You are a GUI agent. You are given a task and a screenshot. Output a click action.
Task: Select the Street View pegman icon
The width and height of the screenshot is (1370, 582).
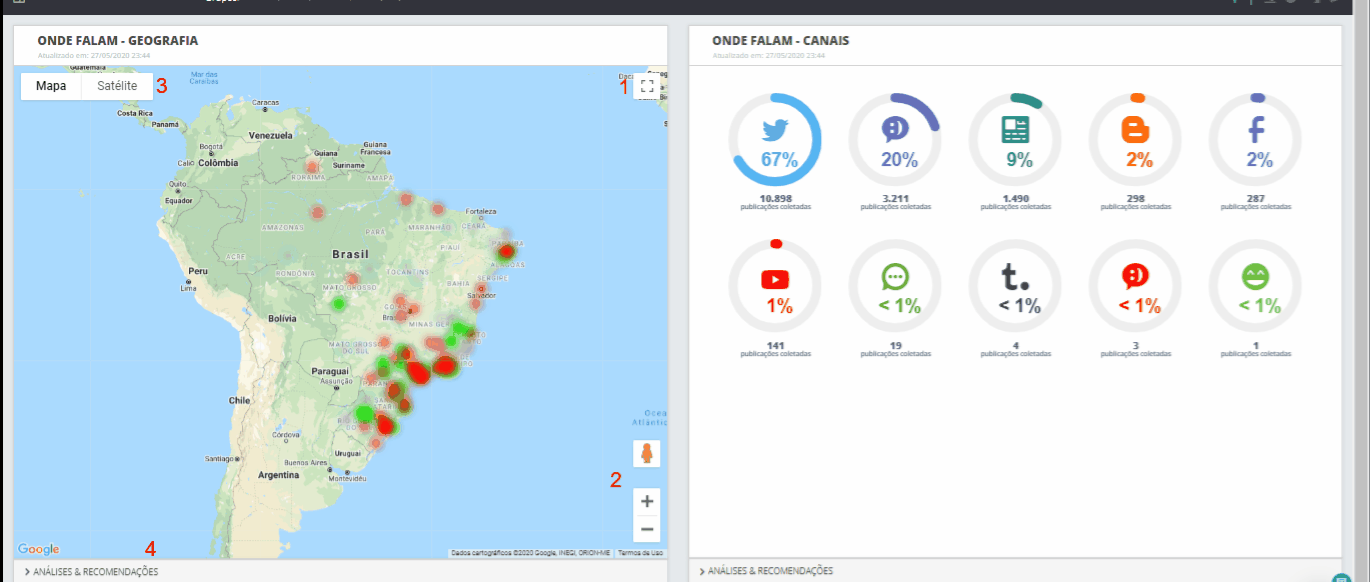pyautogui.click(x=647, y=454)
